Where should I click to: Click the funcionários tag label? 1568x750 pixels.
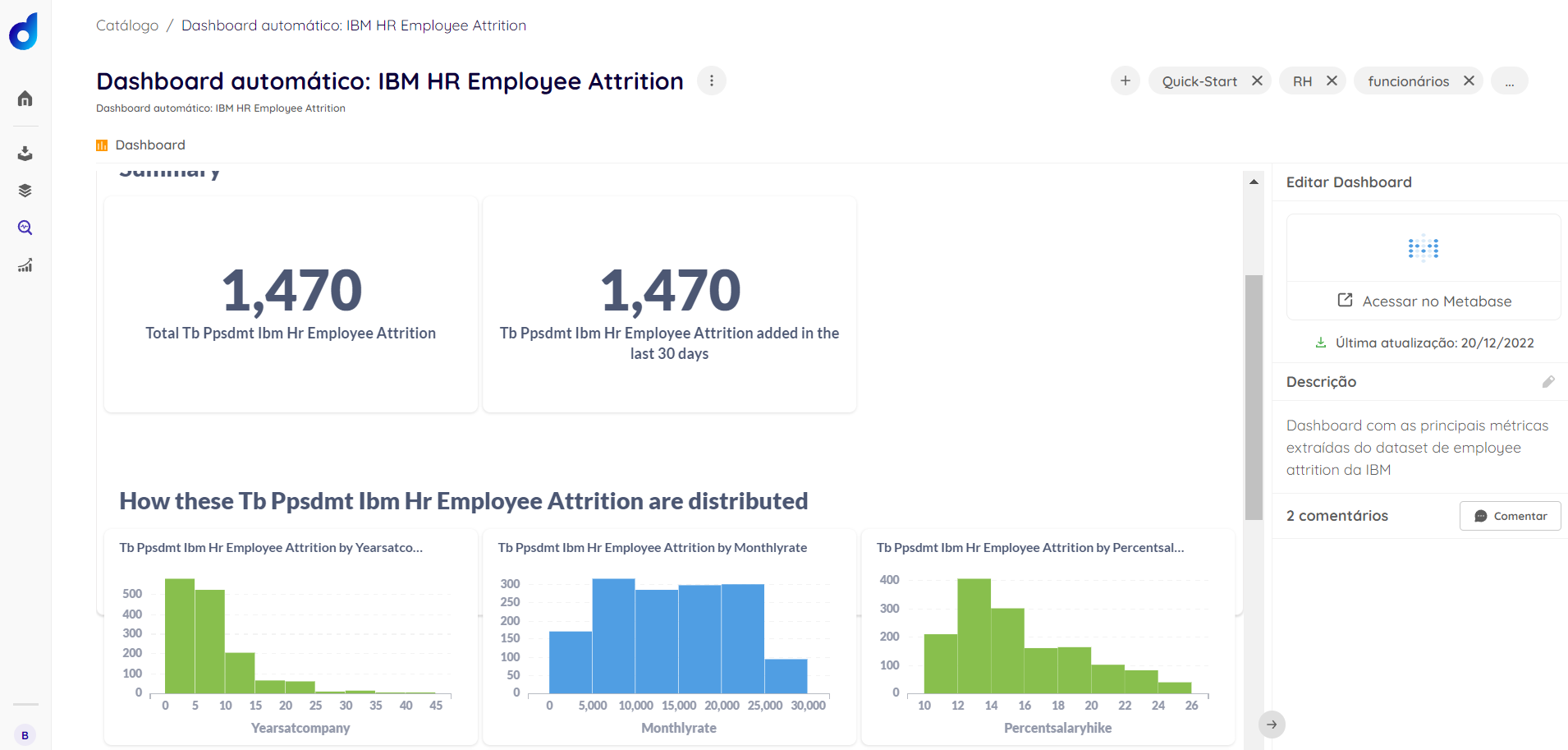point(1409,81)
